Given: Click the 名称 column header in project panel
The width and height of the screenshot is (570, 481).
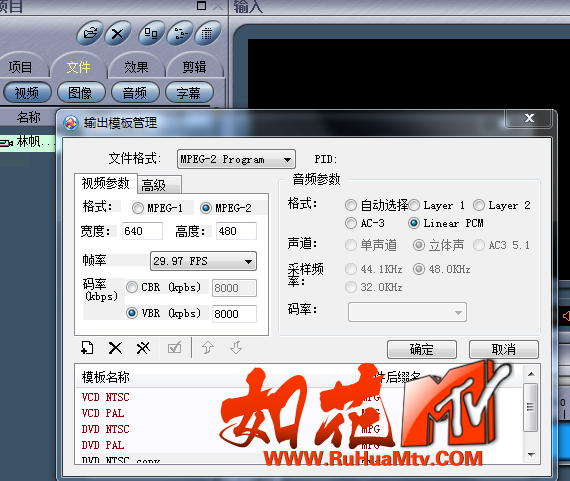Looking at the screenshot, I should pos(28,117).
